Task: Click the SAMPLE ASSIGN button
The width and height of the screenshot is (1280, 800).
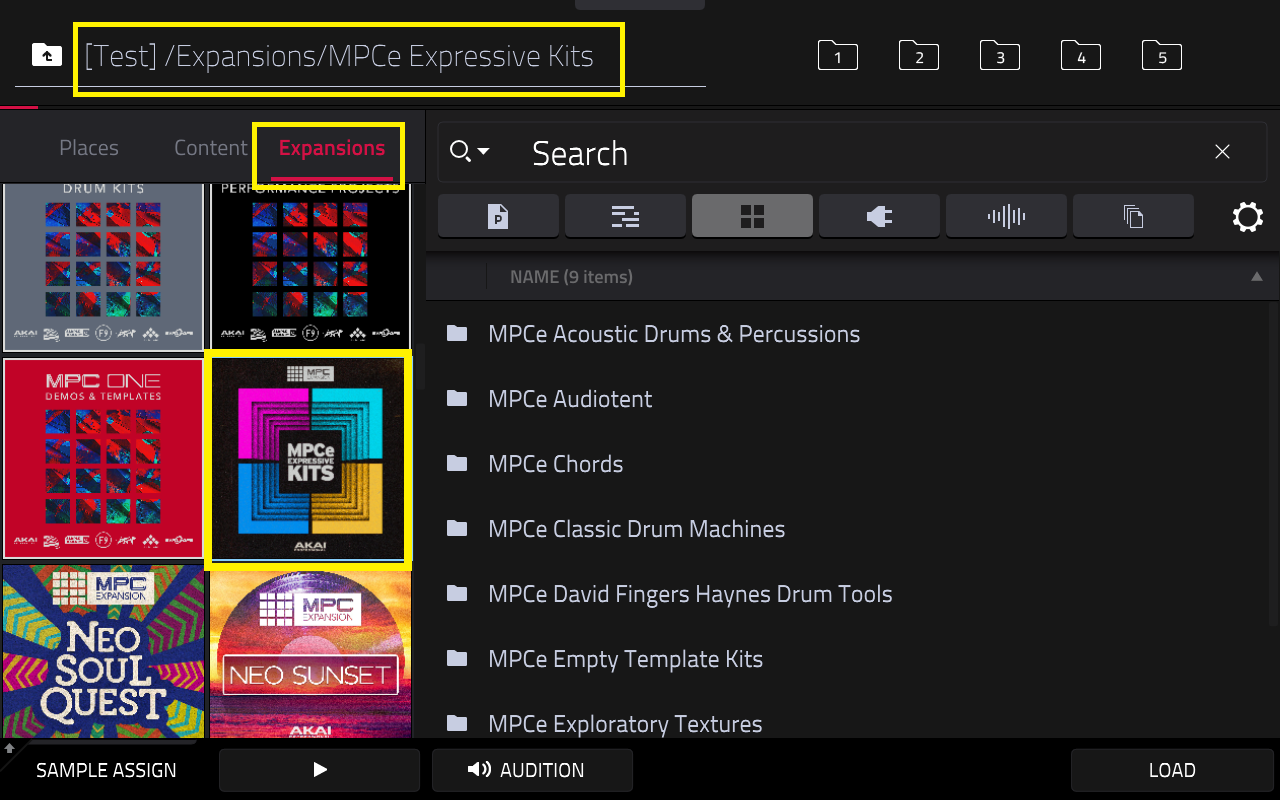Action: click(106, 770)
